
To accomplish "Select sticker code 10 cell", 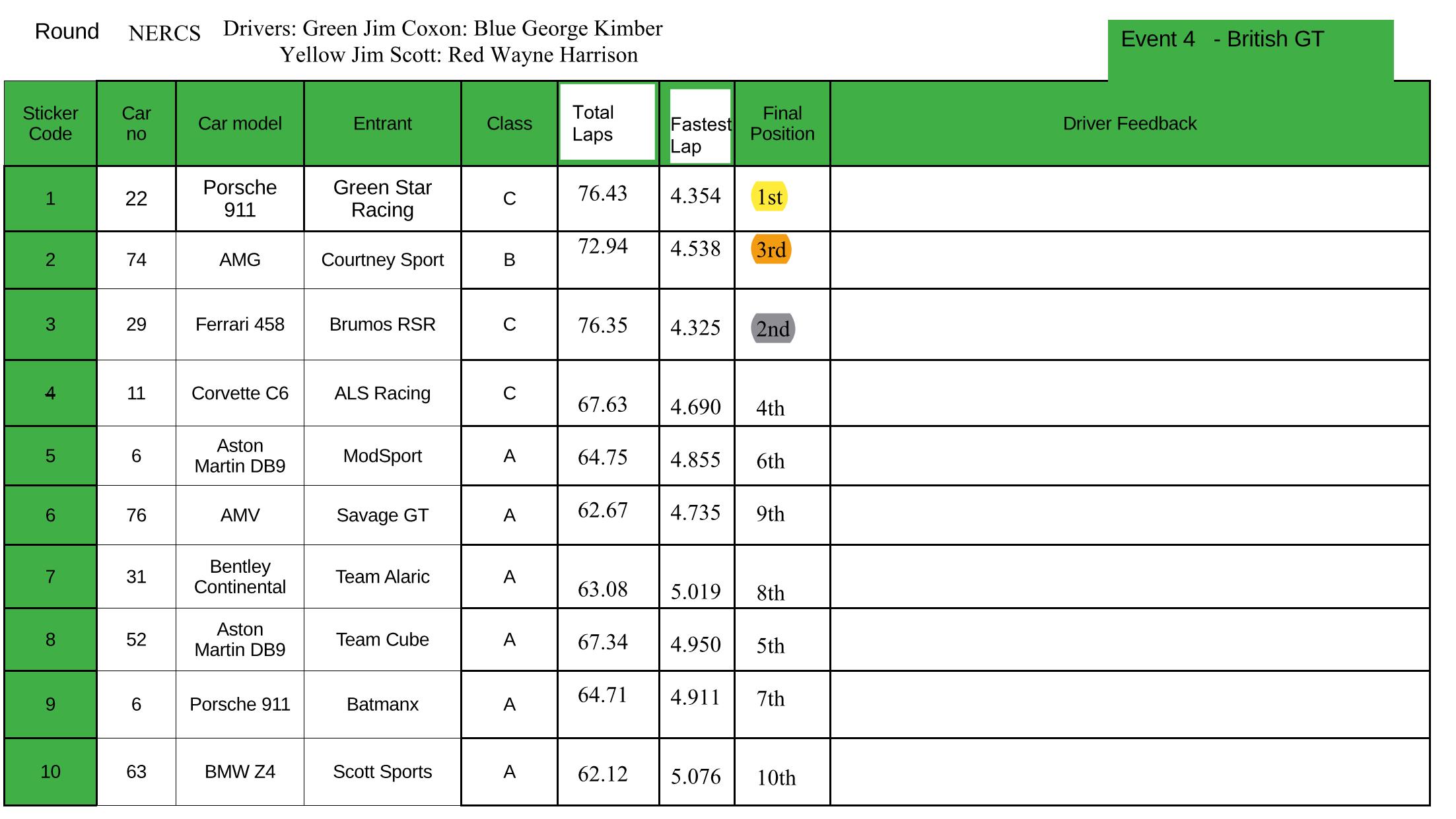I will pyautogui.click(x=50, y=771).
